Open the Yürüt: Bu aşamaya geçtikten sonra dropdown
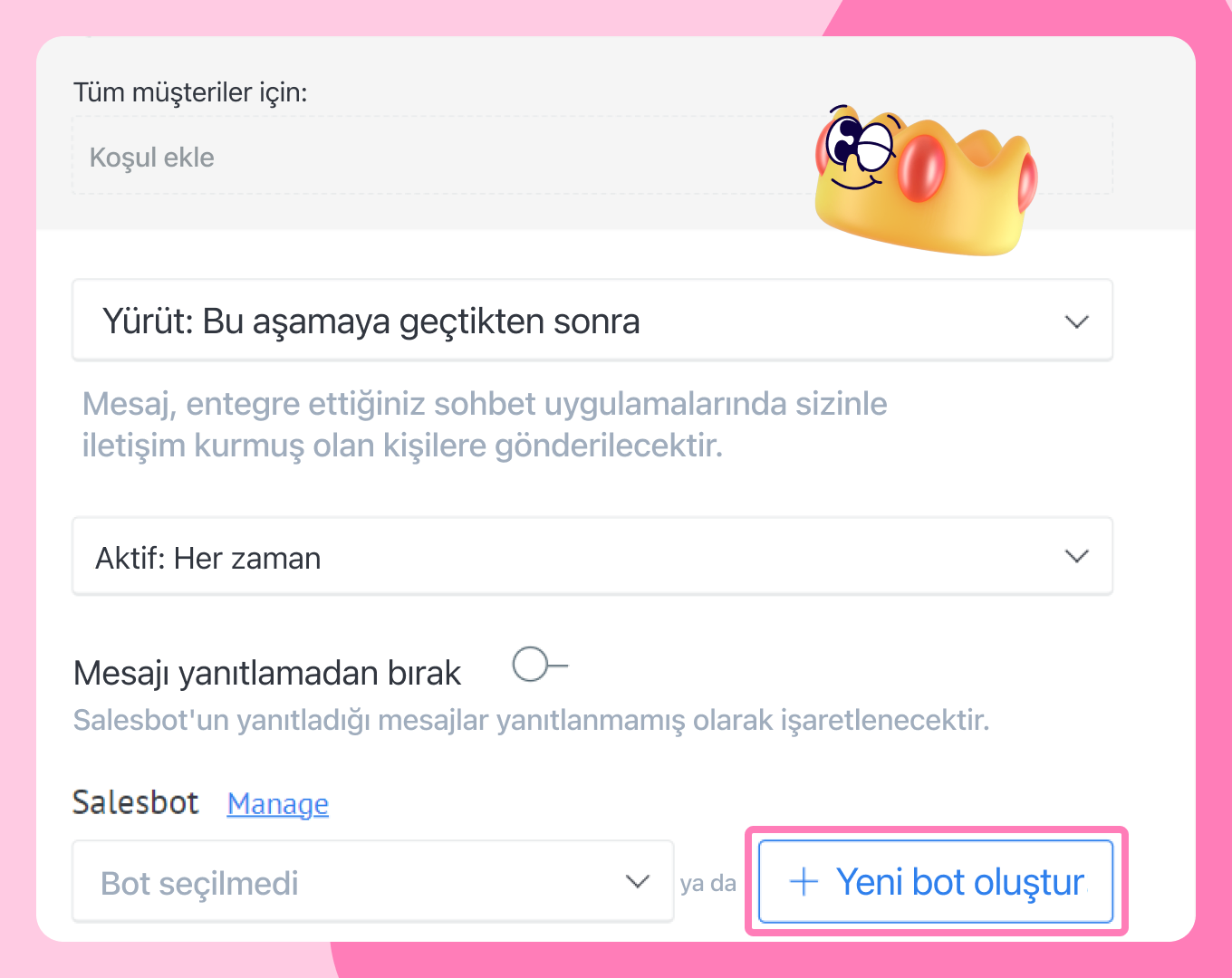The image size is (1232, 978). [592, 321]
